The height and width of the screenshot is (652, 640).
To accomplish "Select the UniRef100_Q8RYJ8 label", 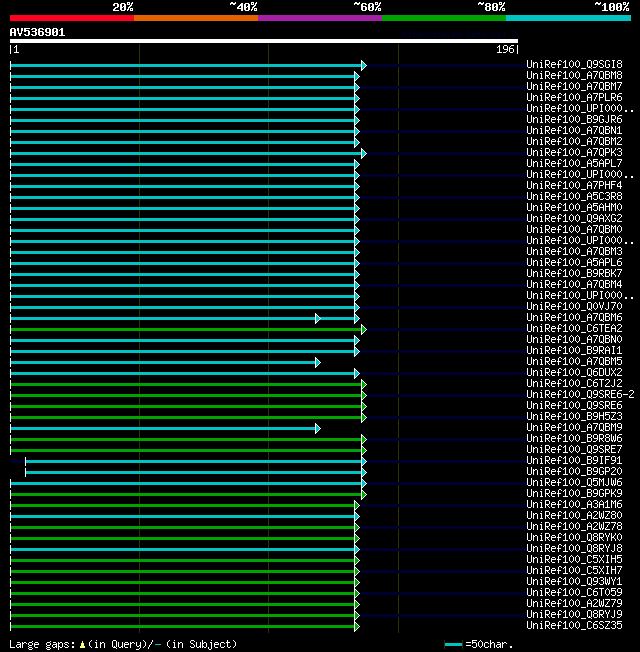I will [574, 548].
